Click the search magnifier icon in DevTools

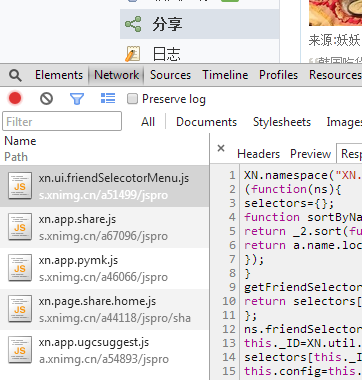pyautogui.click(x=15, y=76)
